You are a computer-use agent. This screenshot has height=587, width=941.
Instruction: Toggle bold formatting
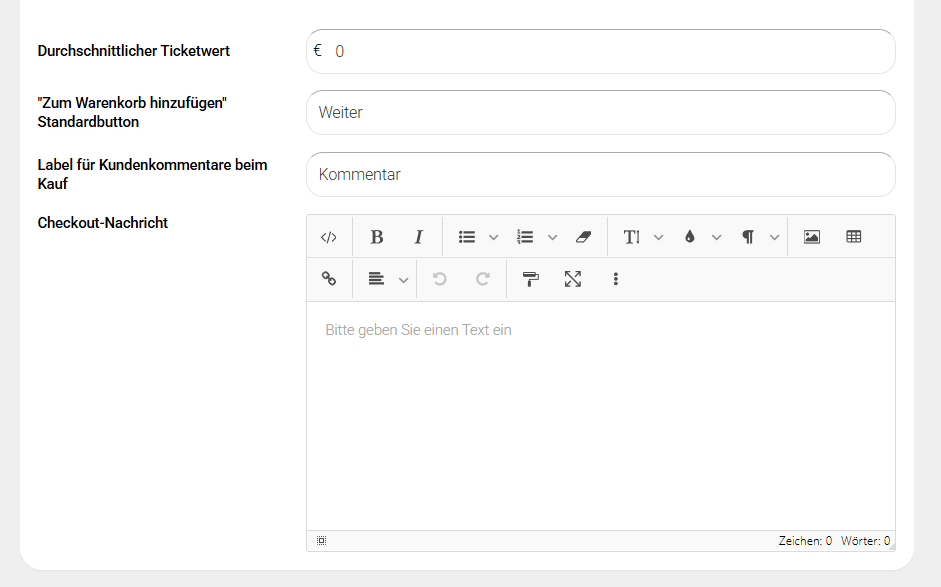click(377, 237)
